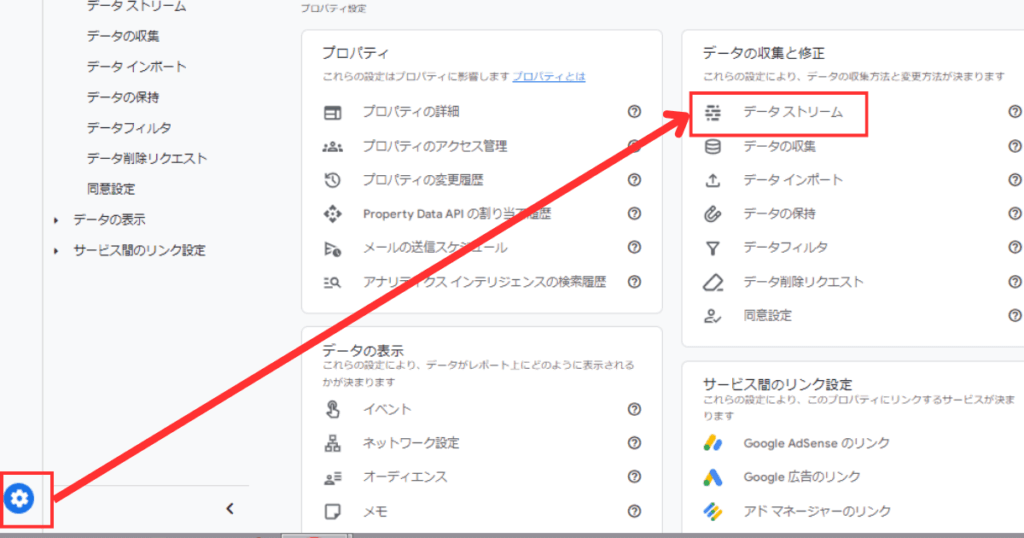Click the データ削除リクエスト eraser icon
1024x538 pixels.
point(713,282)
